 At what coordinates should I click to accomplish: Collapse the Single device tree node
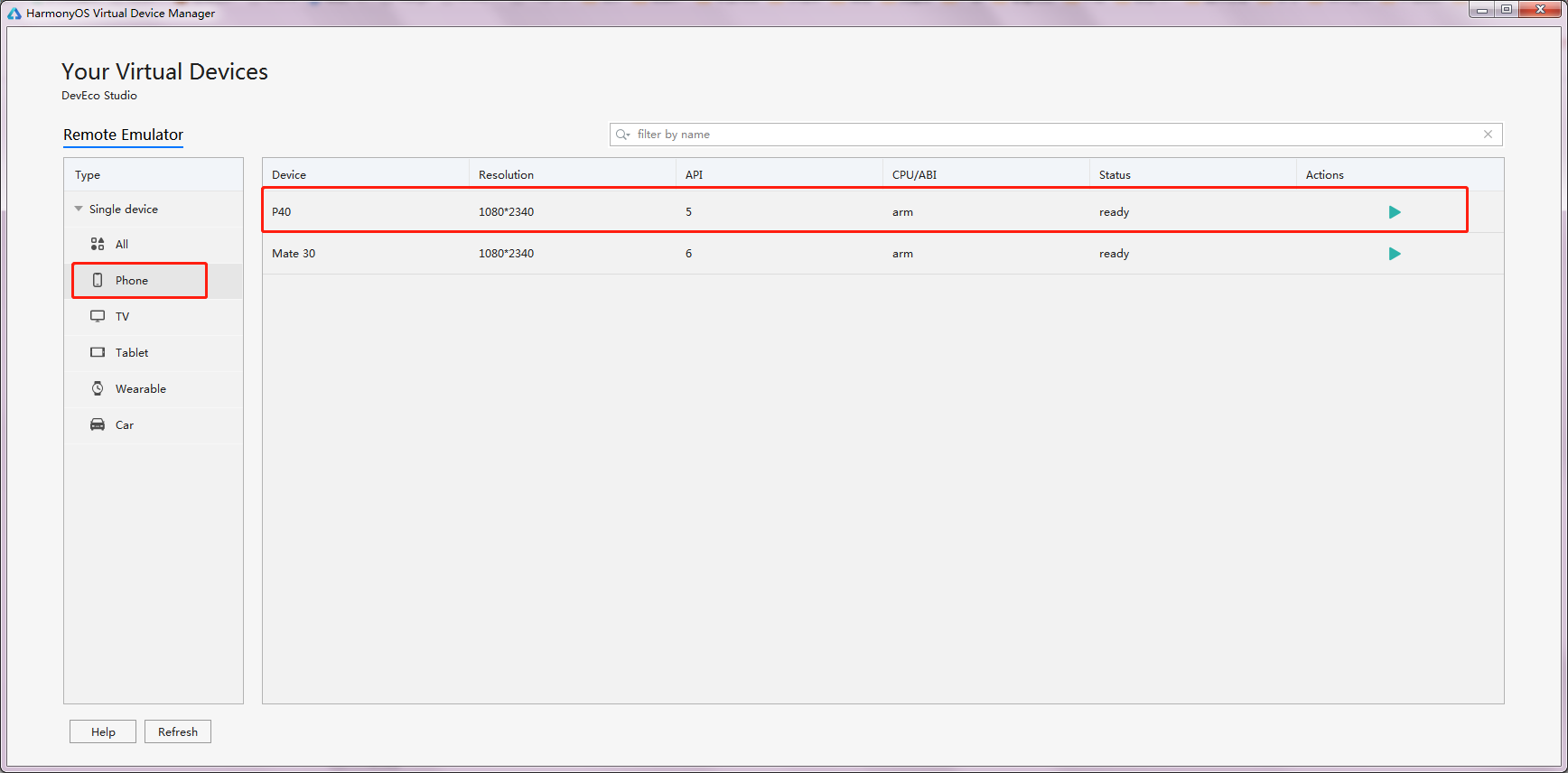[x=79, y=209]
